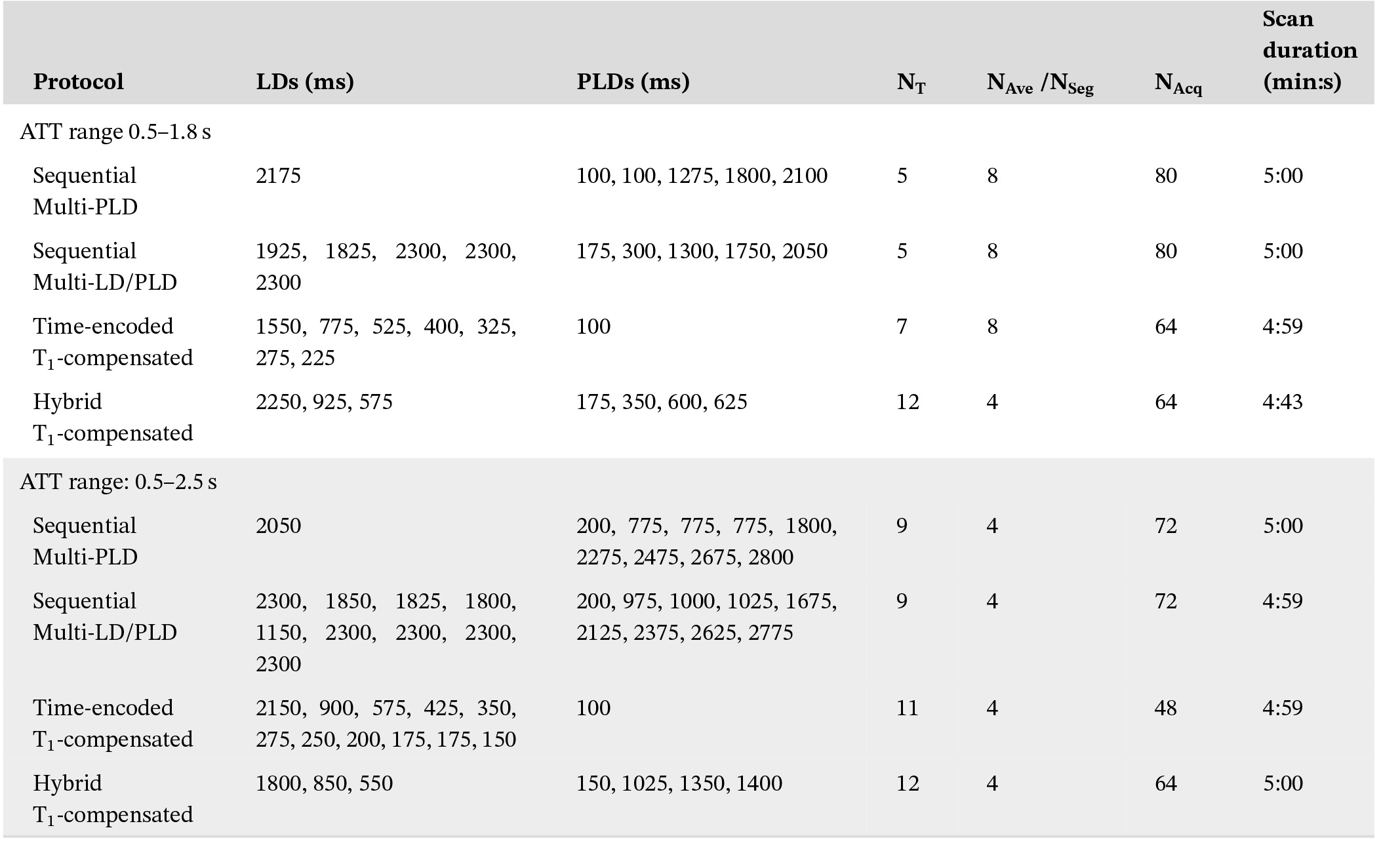Click the LDs cell '1800, 850, 550'

click(x=324, y=783)
